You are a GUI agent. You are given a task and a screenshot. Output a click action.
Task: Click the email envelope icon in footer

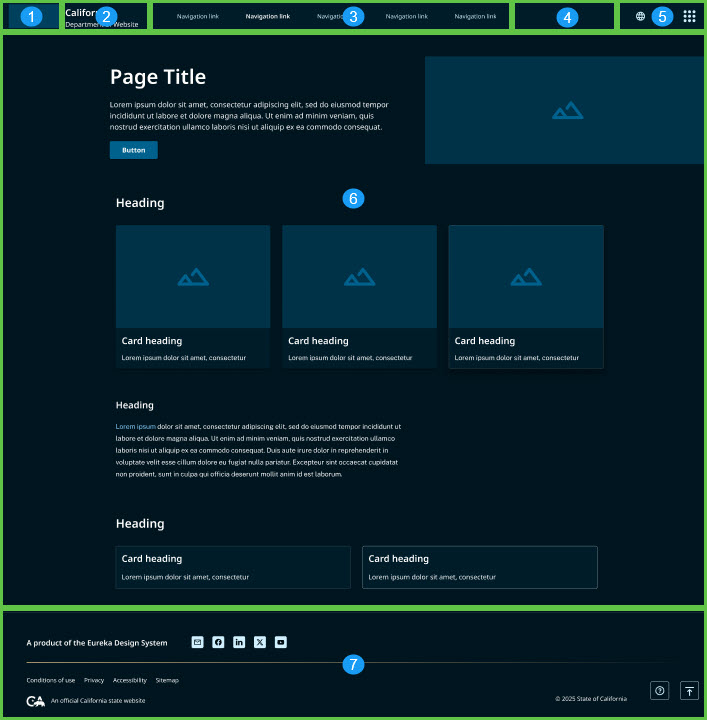tap(197, 642)
